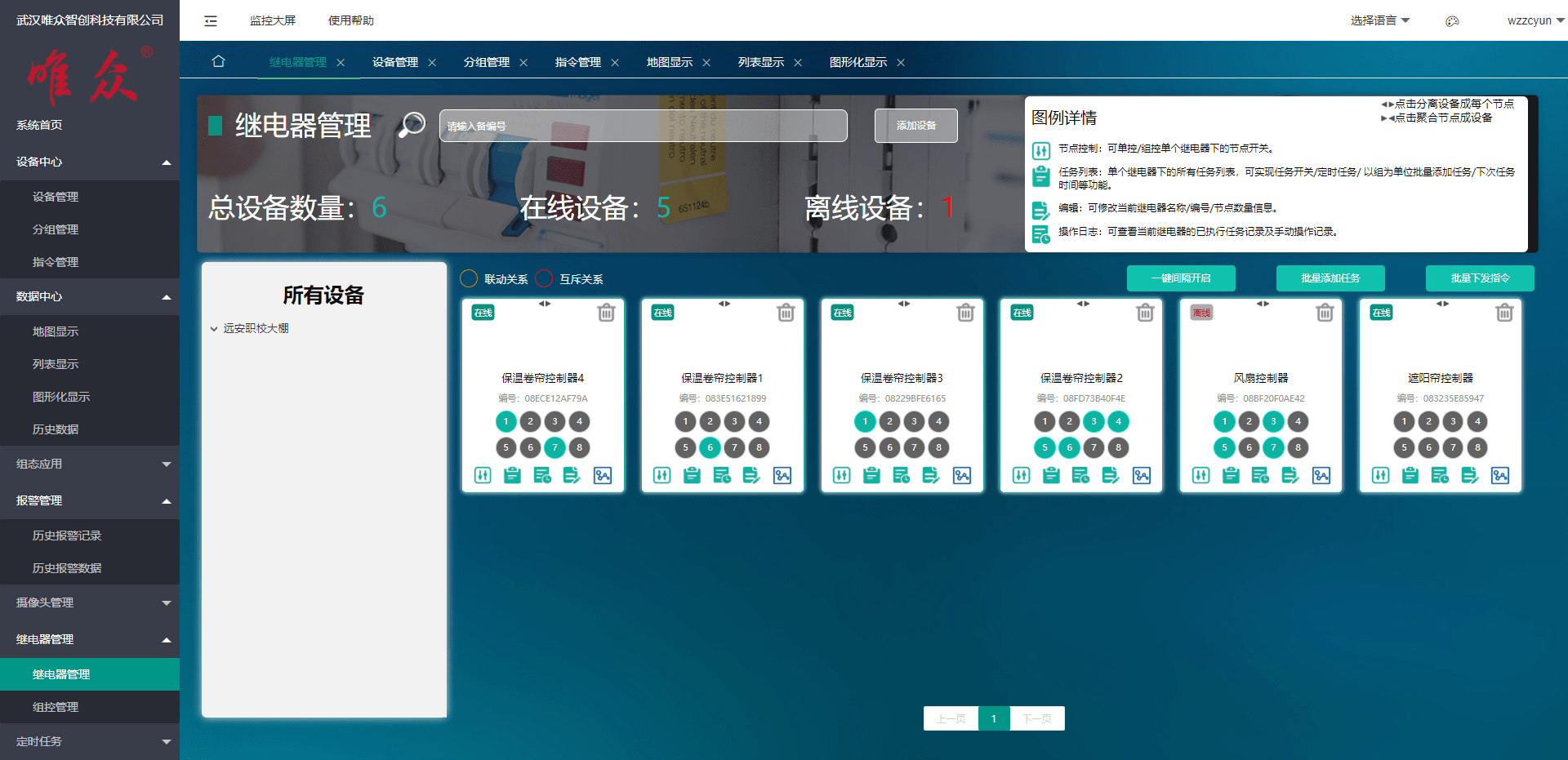
Task: Collapse sidebar with the hamburger menu icon
Action: point(211,20)
